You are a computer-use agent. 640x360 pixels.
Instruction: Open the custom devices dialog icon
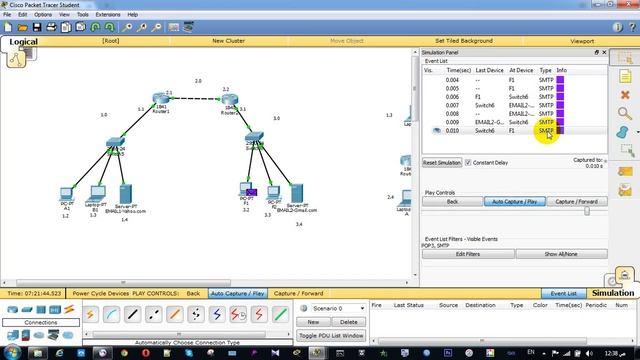pos(188,27)
